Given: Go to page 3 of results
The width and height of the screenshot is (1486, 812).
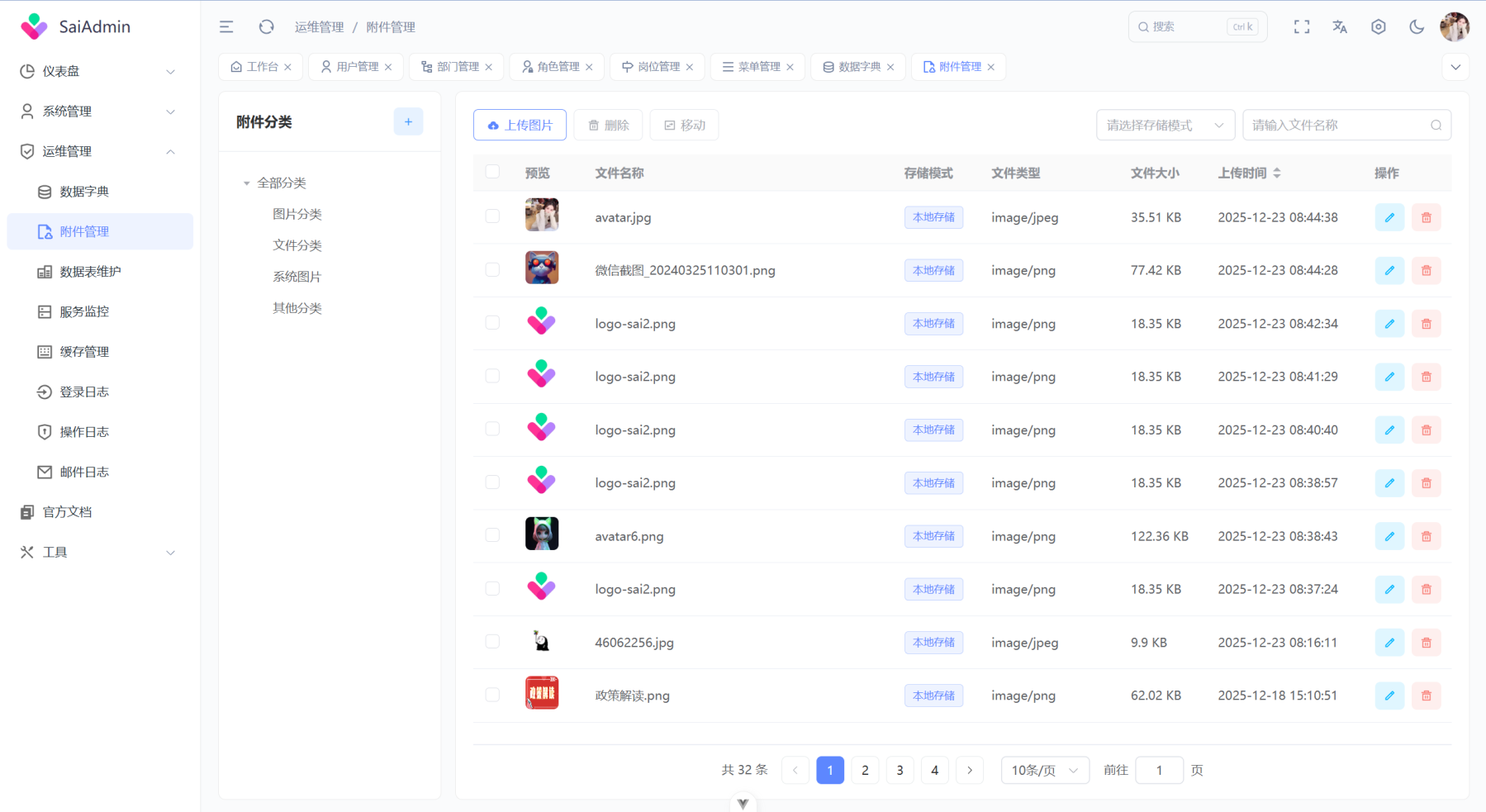Looking at the screenshot, I should pyautogui.click(x=900, y=771).
